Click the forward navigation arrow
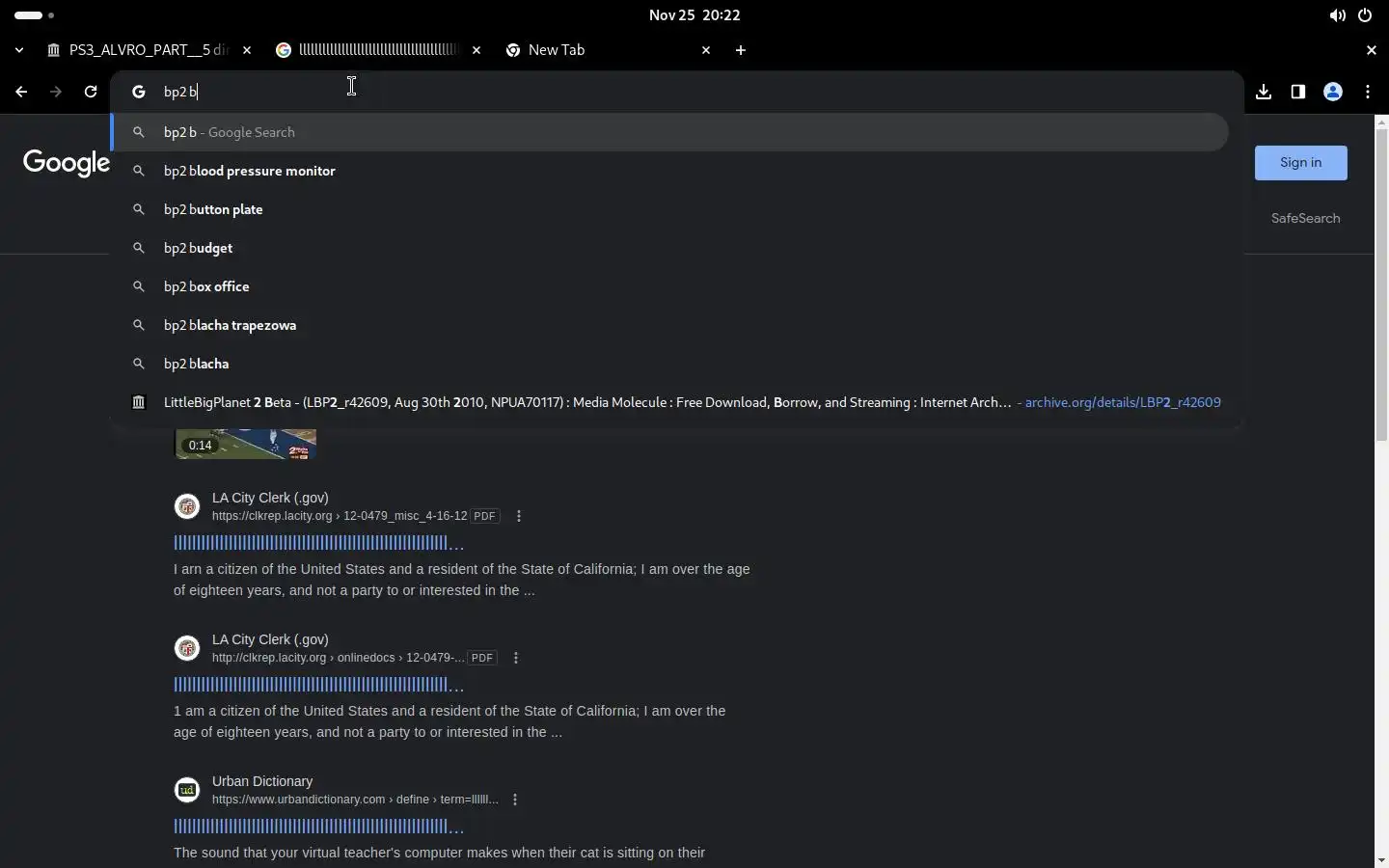Image resolution: width=1389 pixels, height=868 pixels. tap(56, 92)
